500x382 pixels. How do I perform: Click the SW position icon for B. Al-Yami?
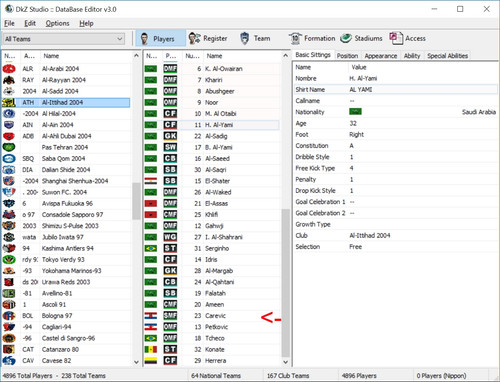coord(170,147)
